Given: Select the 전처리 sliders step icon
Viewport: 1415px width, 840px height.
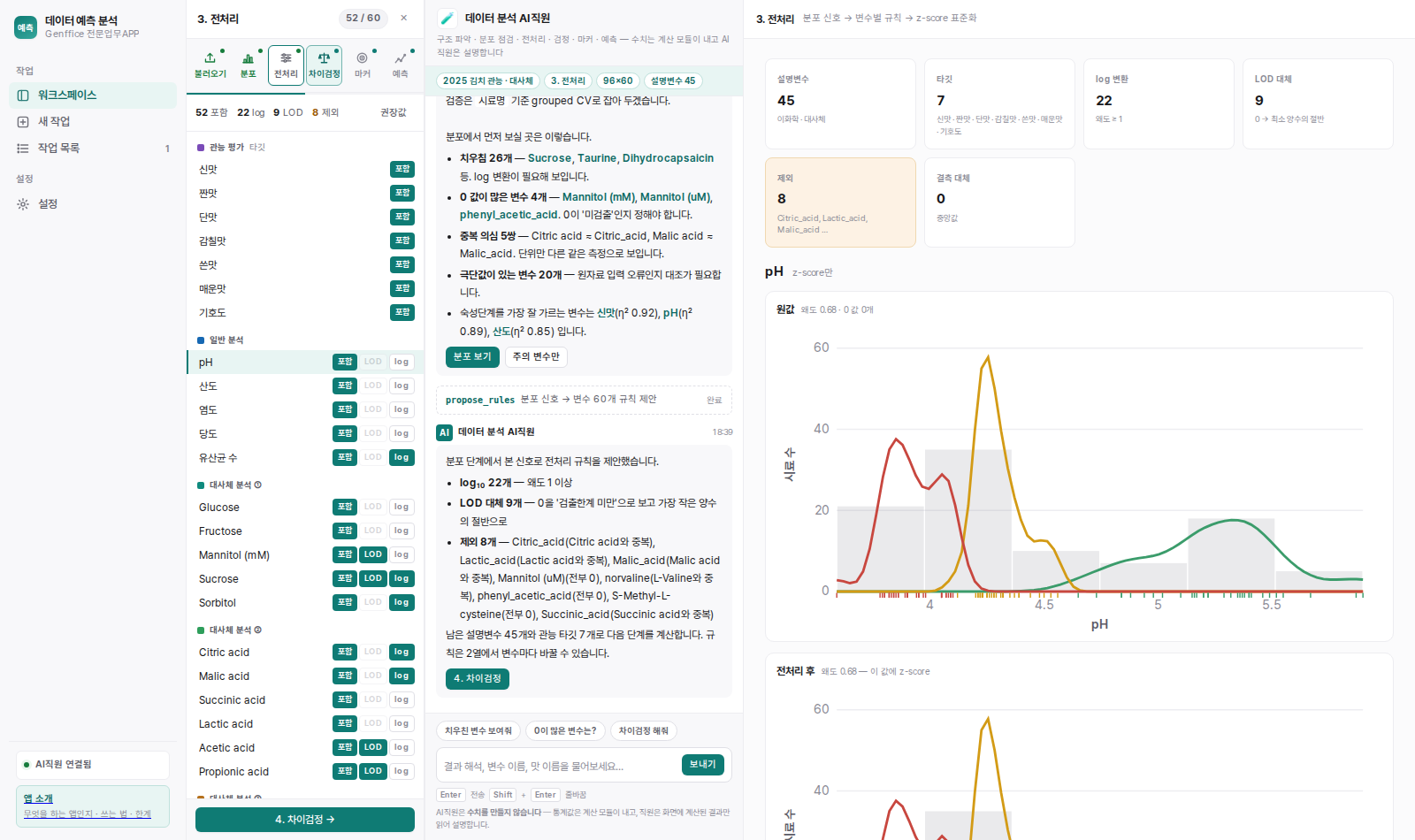Looking at the screenshot, I should (x=286, y=65).
